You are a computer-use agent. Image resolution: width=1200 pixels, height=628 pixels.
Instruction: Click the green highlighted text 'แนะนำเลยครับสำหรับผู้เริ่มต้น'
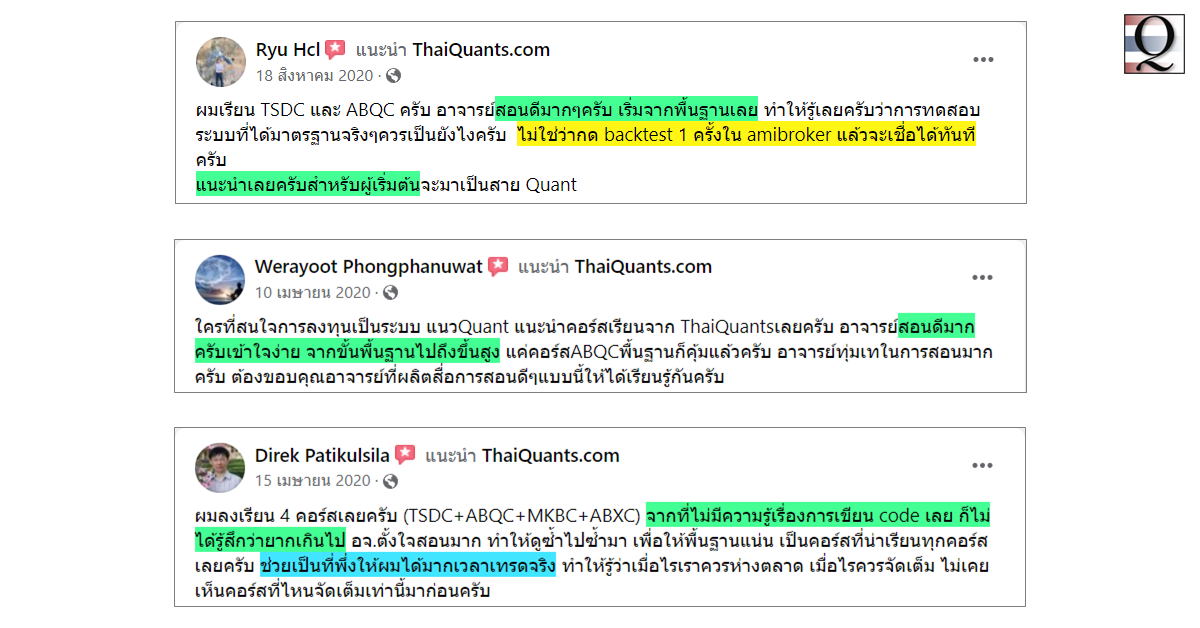308,184
